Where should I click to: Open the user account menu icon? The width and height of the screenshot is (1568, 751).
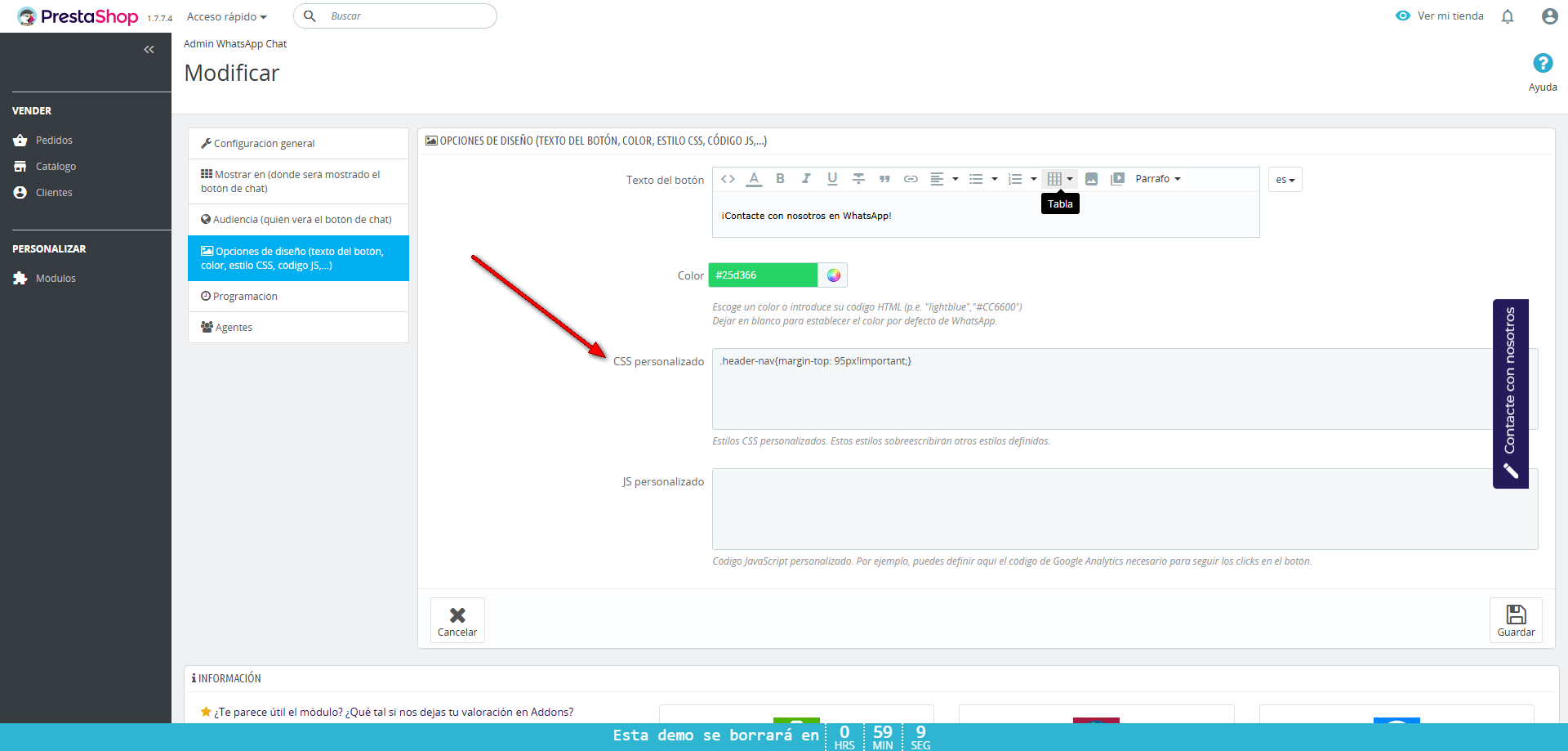click(1549, 16)
